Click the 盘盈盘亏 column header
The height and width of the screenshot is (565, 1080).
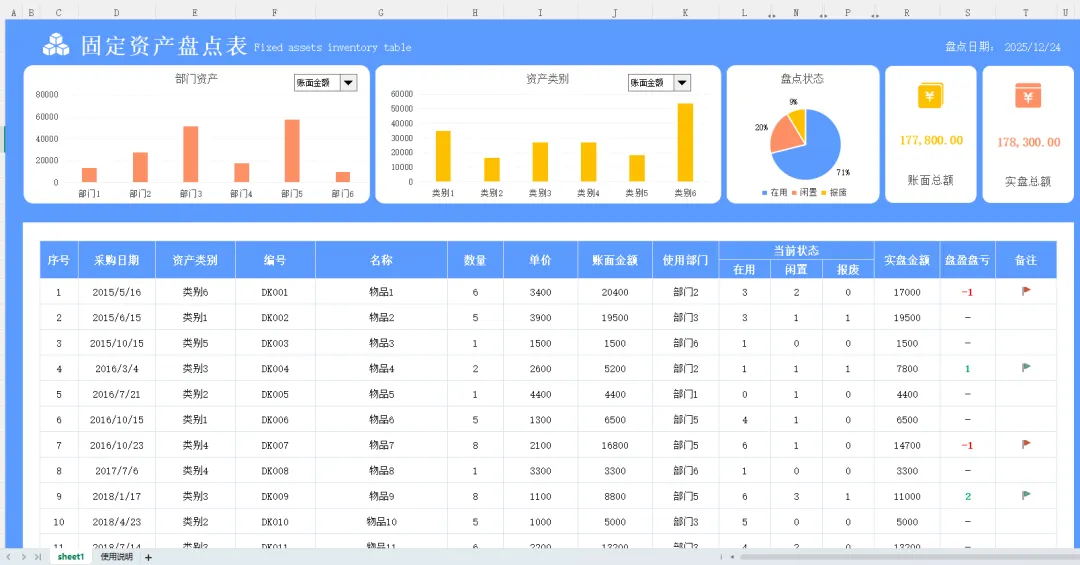click(967, 260)
